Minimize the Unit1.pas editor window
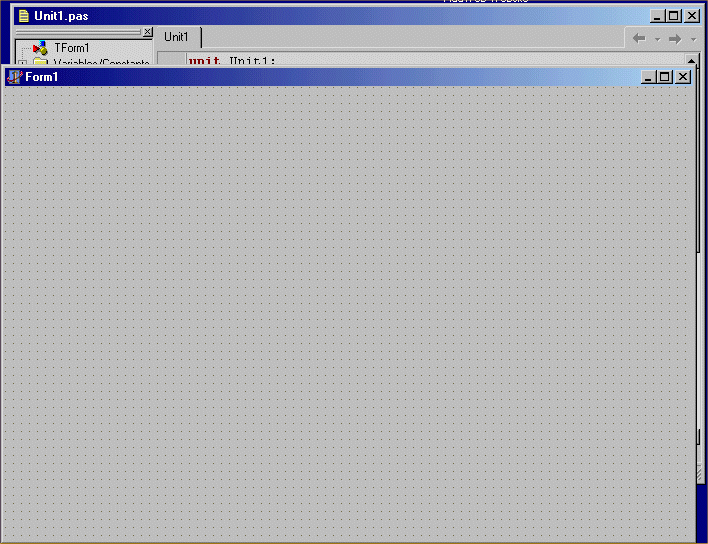 (657, 16)
